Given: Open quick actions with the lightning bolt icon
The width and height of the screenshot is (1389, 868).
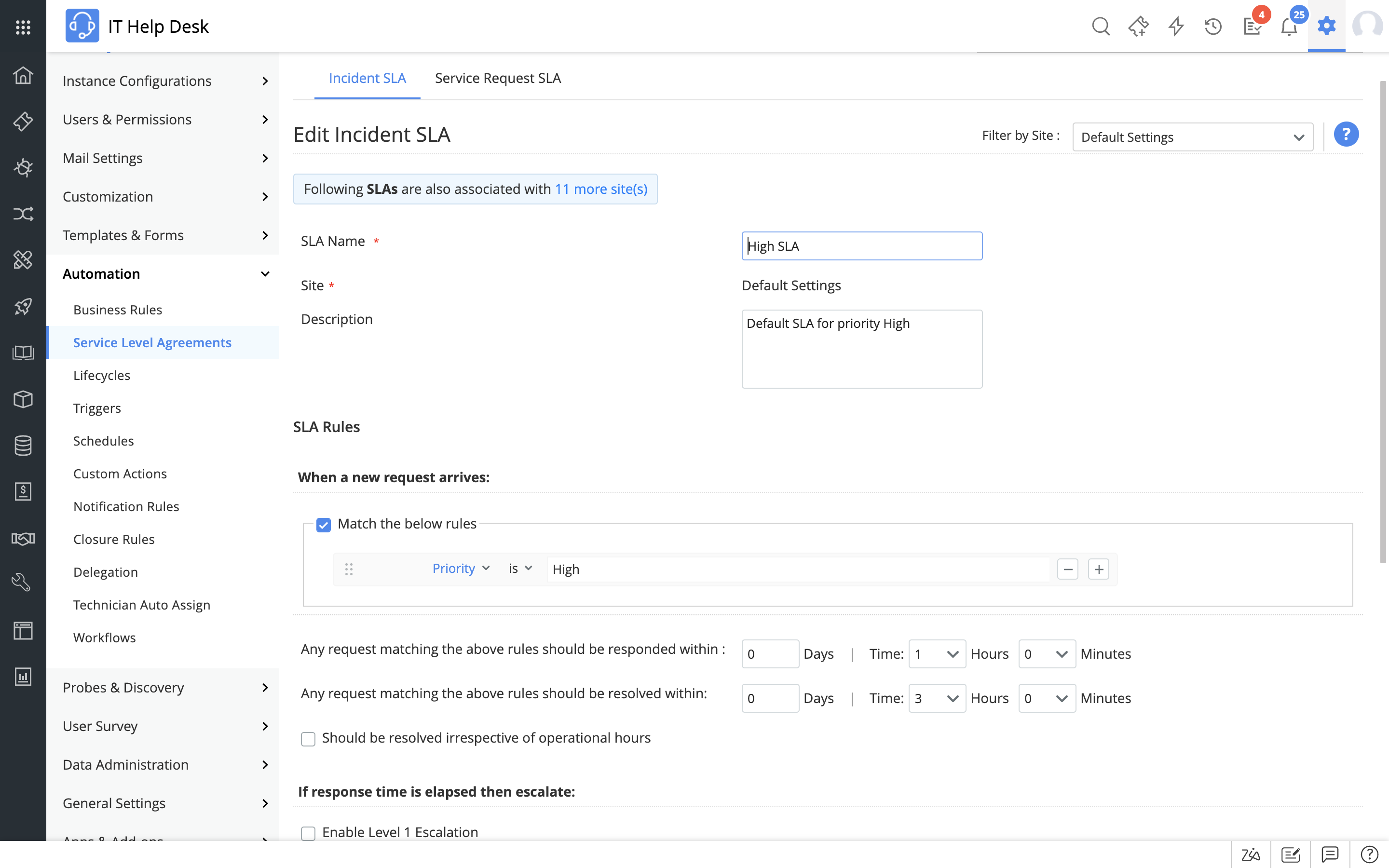Looking at the screenshot, I should pos(1175,26).
